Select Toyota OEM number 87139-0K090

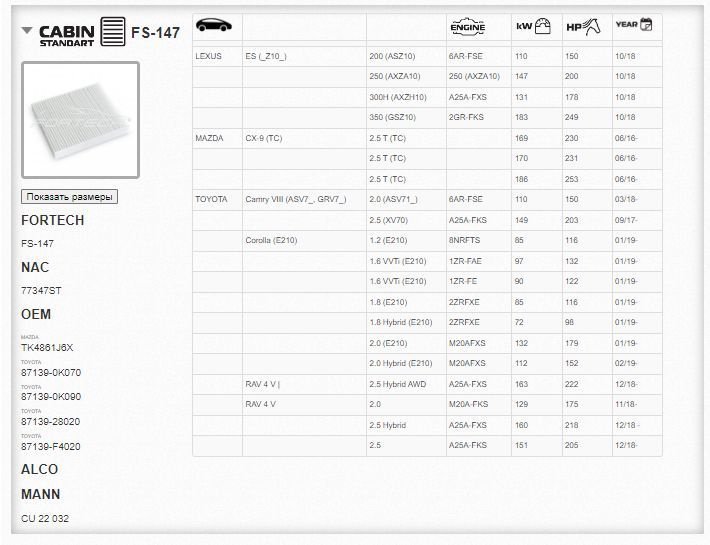pyautogui.click(x=51, y=397)
